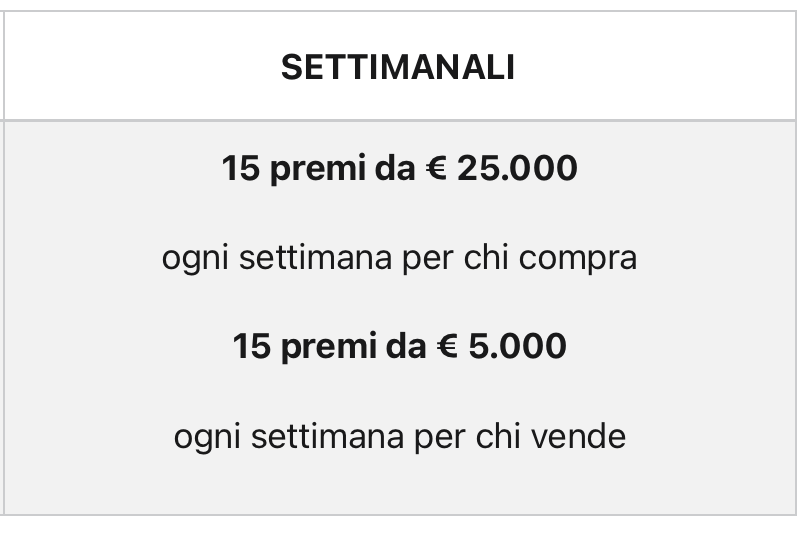Click 'ogni' in the compra line
The image size is (808, 536).
point(195,260)
